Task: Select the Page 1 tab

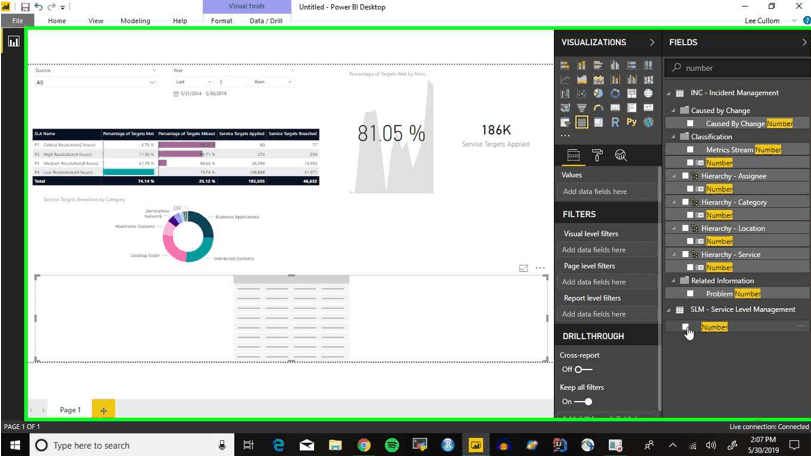Action: [x=70, y=410]
